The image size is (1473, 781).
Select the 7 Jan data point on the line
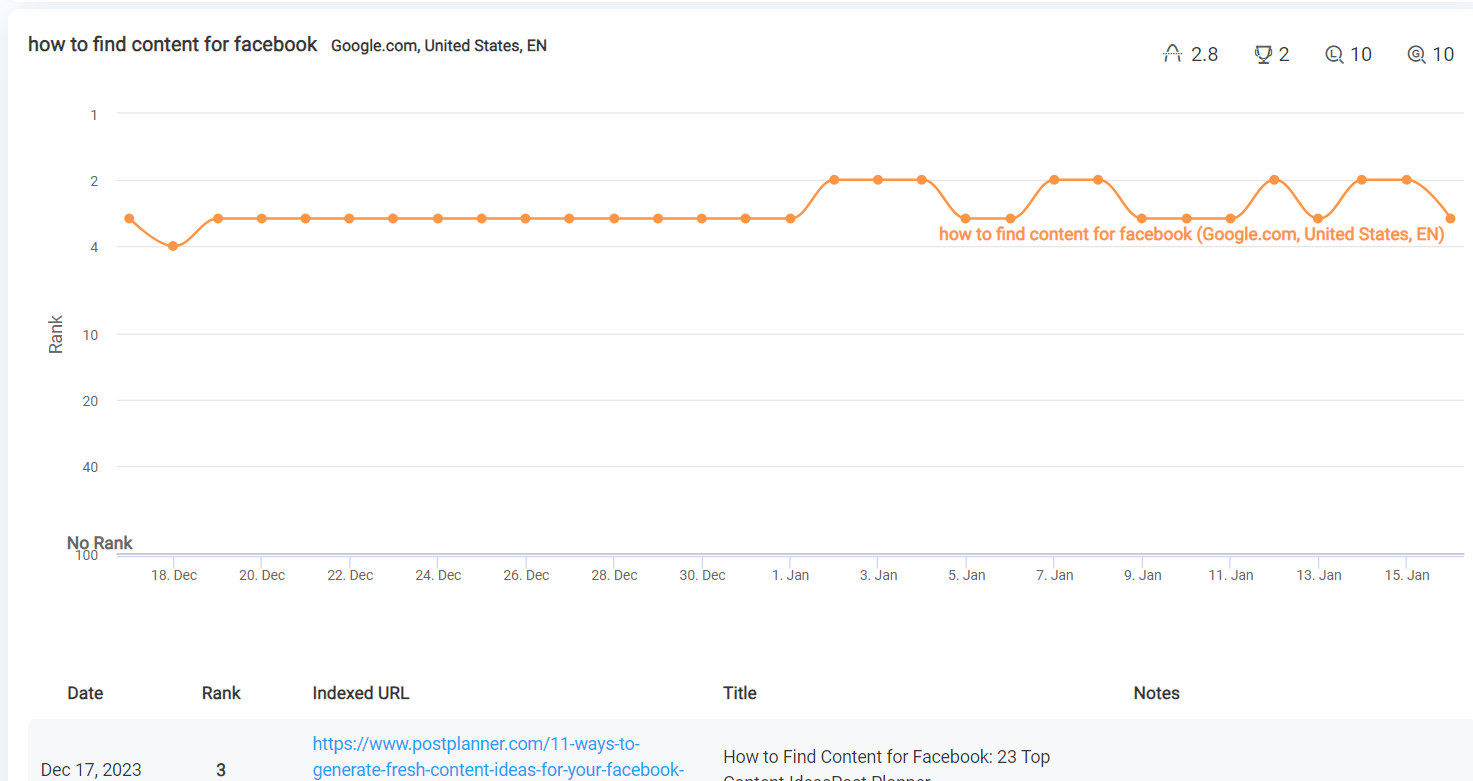click(x=1054, y=180)
